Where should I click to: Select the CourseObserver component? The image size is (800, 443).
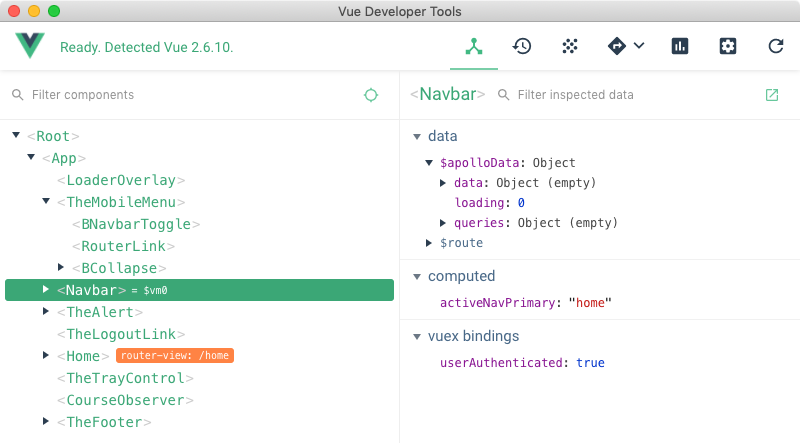pos(126,400)
